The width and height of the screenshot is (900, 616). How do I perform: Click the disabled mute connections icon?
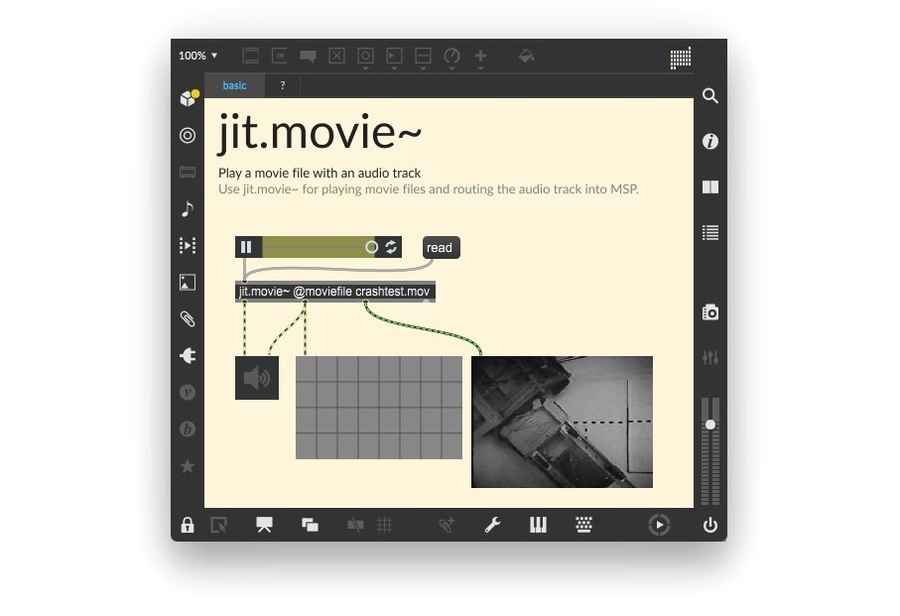click(x=355, y=525)
